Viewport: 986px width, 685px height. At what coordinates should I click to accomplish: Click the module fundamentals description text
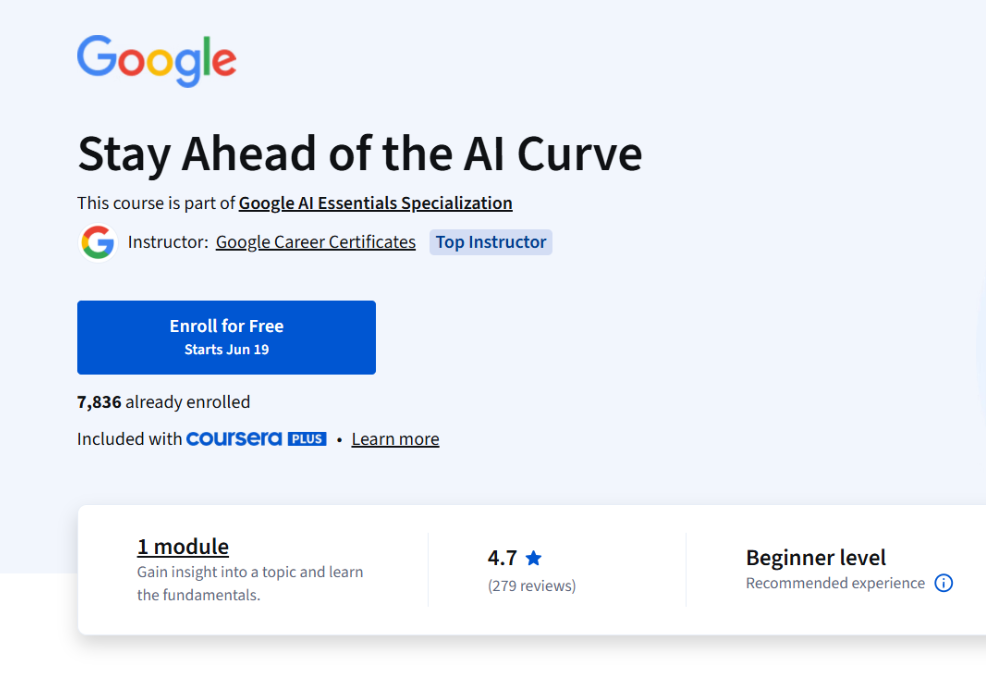click(x=249, y=583)
